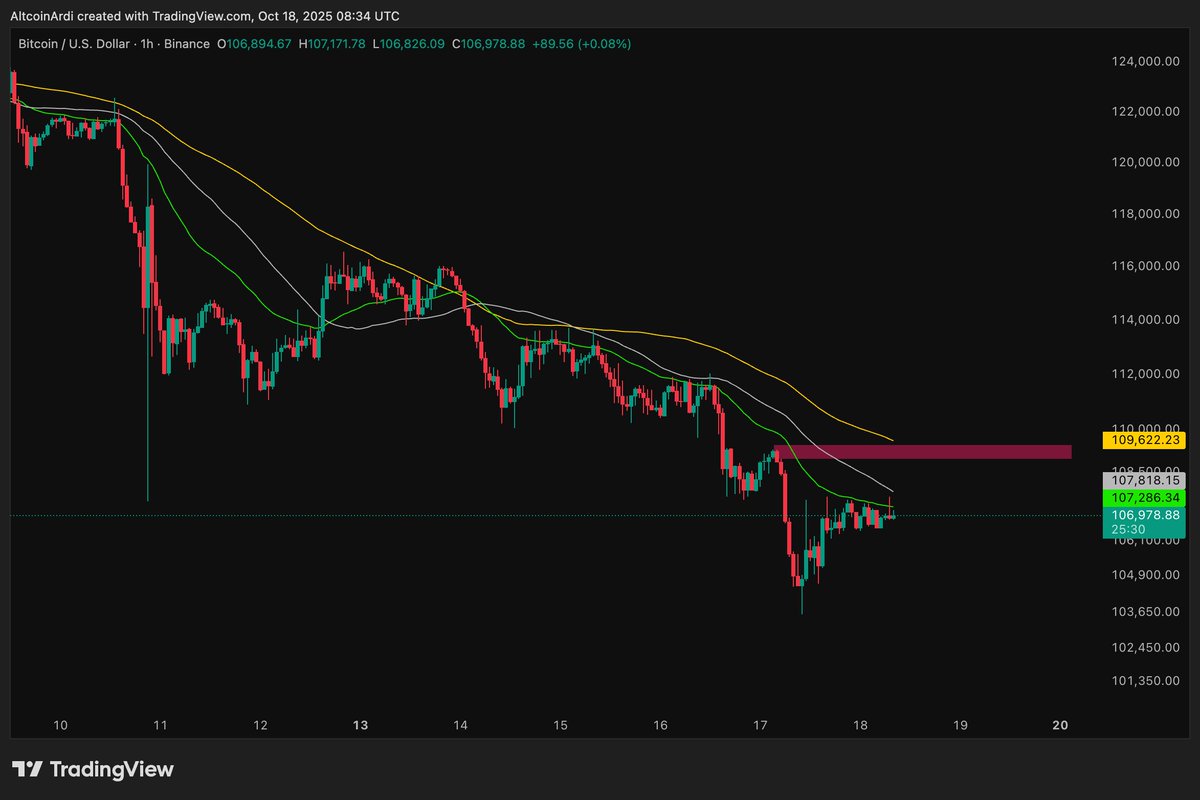Select the teal 106,978.88 last-price tag

pos(1142,515)
